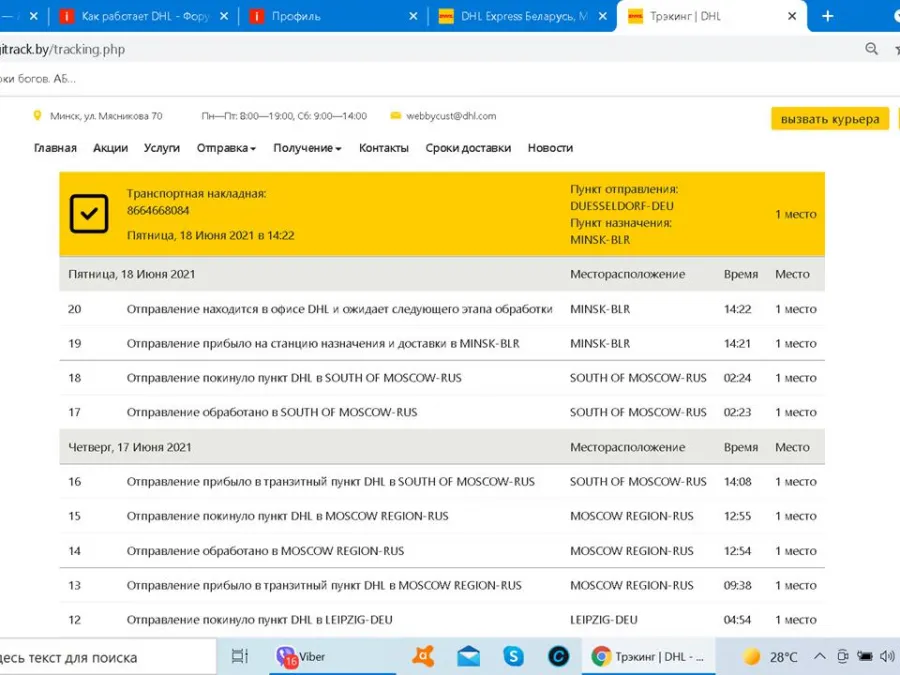This screenshot has width=900, height=675.
Task: Click LEIPZIG-DEU location cell
Action: point(603,620)
